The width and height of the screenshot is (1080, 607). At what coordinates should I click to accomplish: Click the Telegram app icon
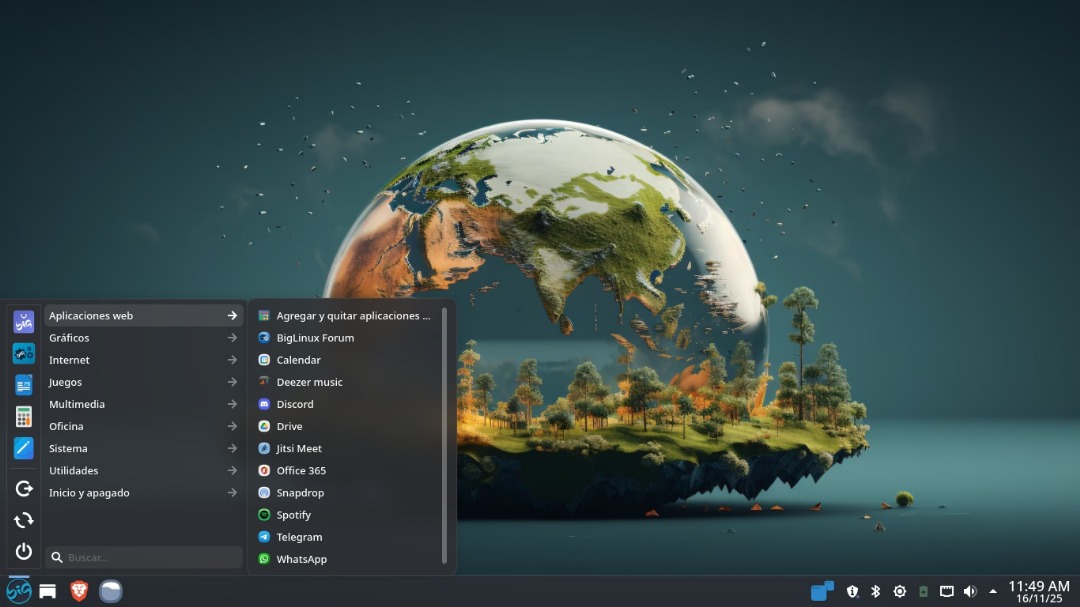point(264,537)
